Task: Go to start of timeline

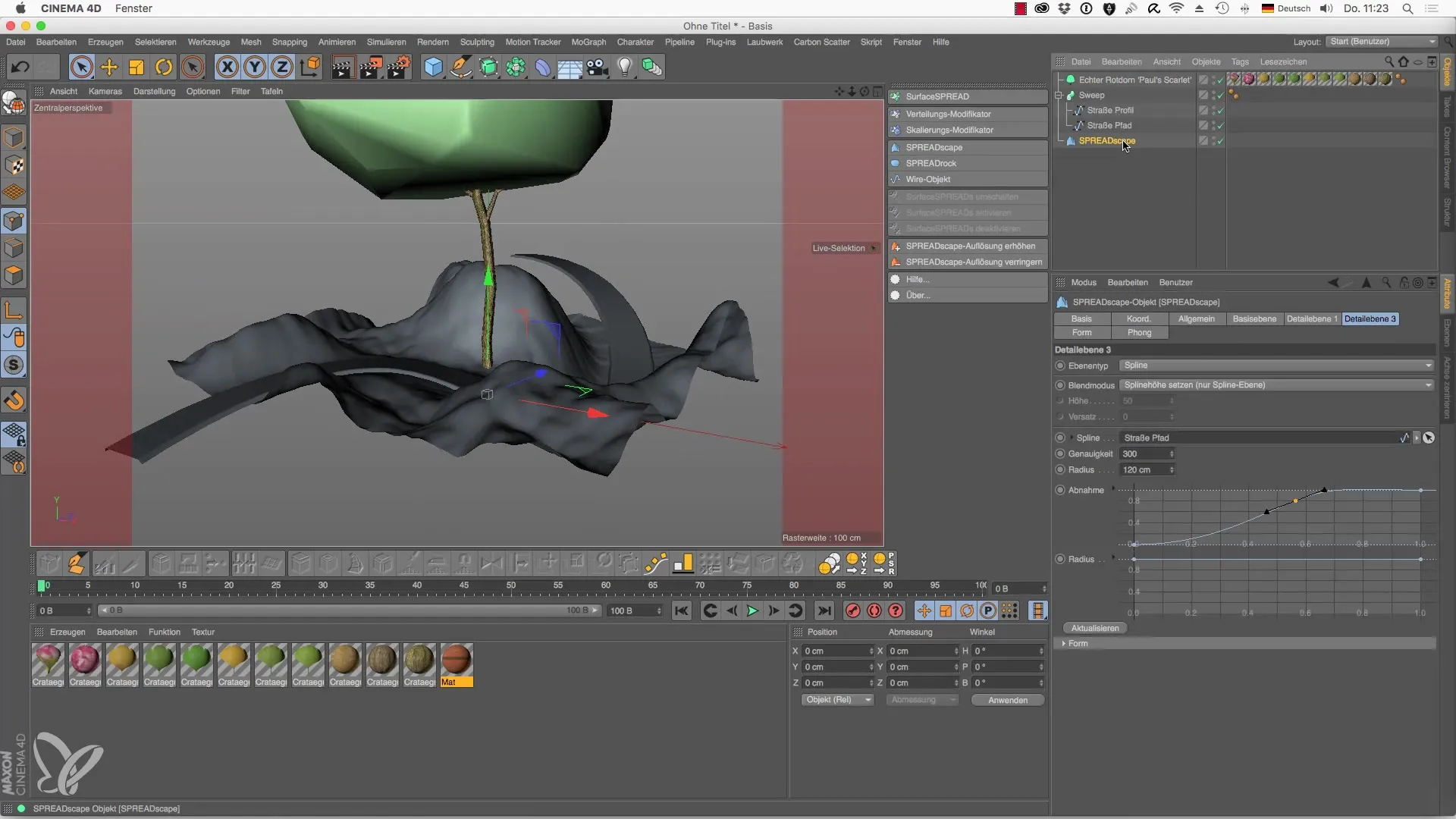Action: pyautogui.click(x=682, y=610)
